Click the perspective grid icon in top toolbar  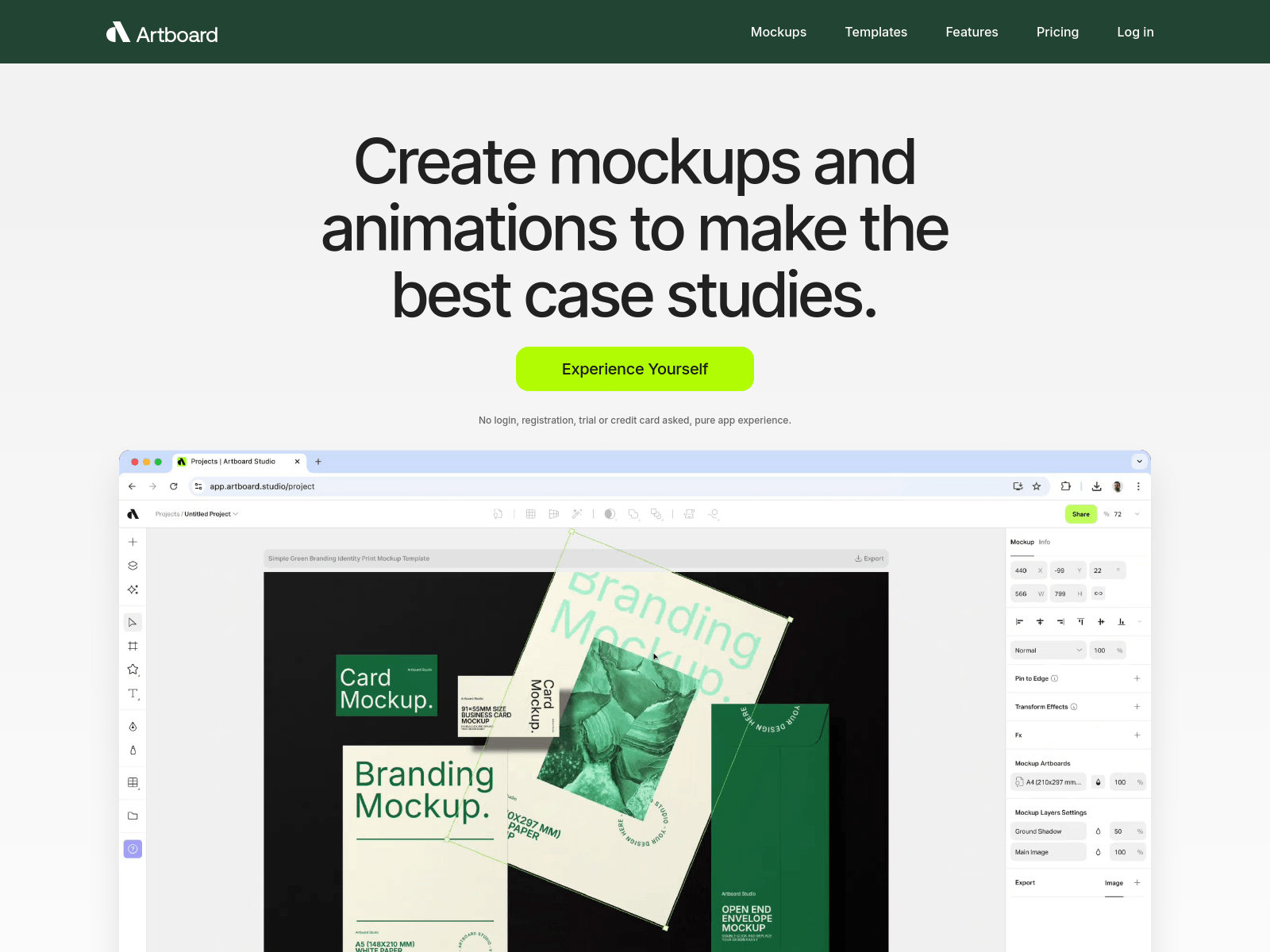pyautogui.click(x=554, y=514)
